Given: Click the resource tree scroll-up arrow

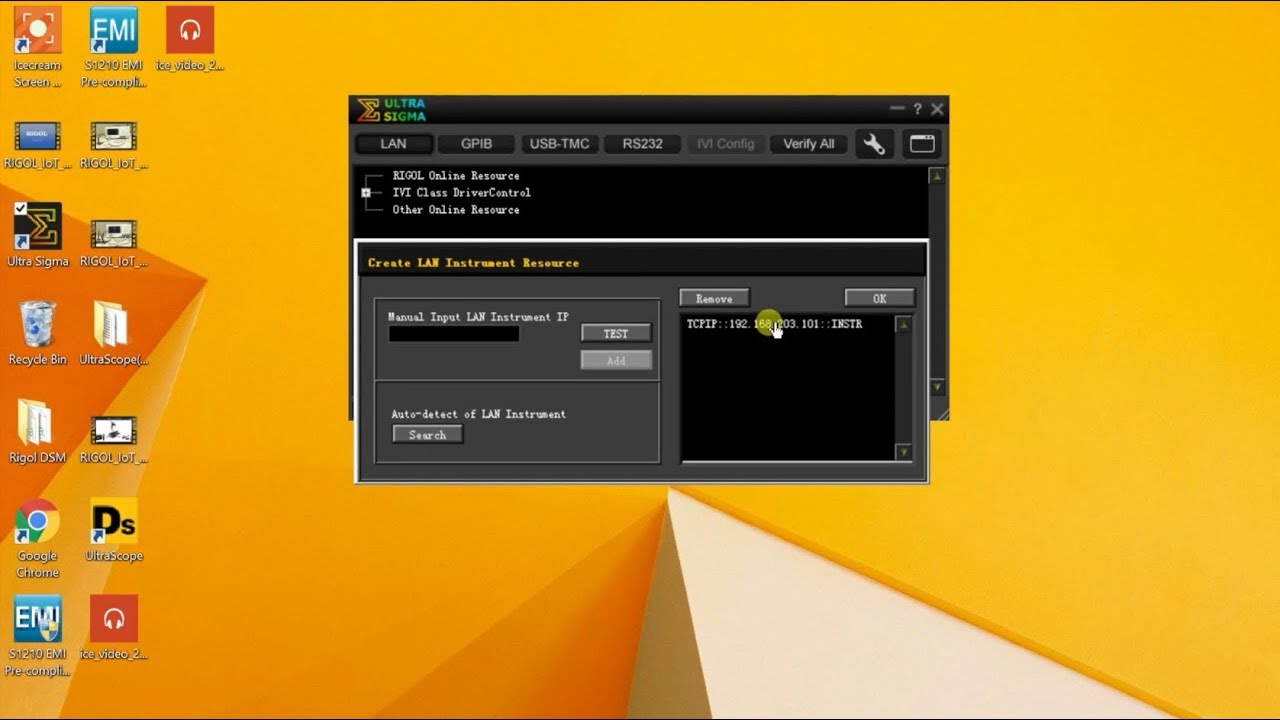Looking at the screenshot, I should coord(937,175).
